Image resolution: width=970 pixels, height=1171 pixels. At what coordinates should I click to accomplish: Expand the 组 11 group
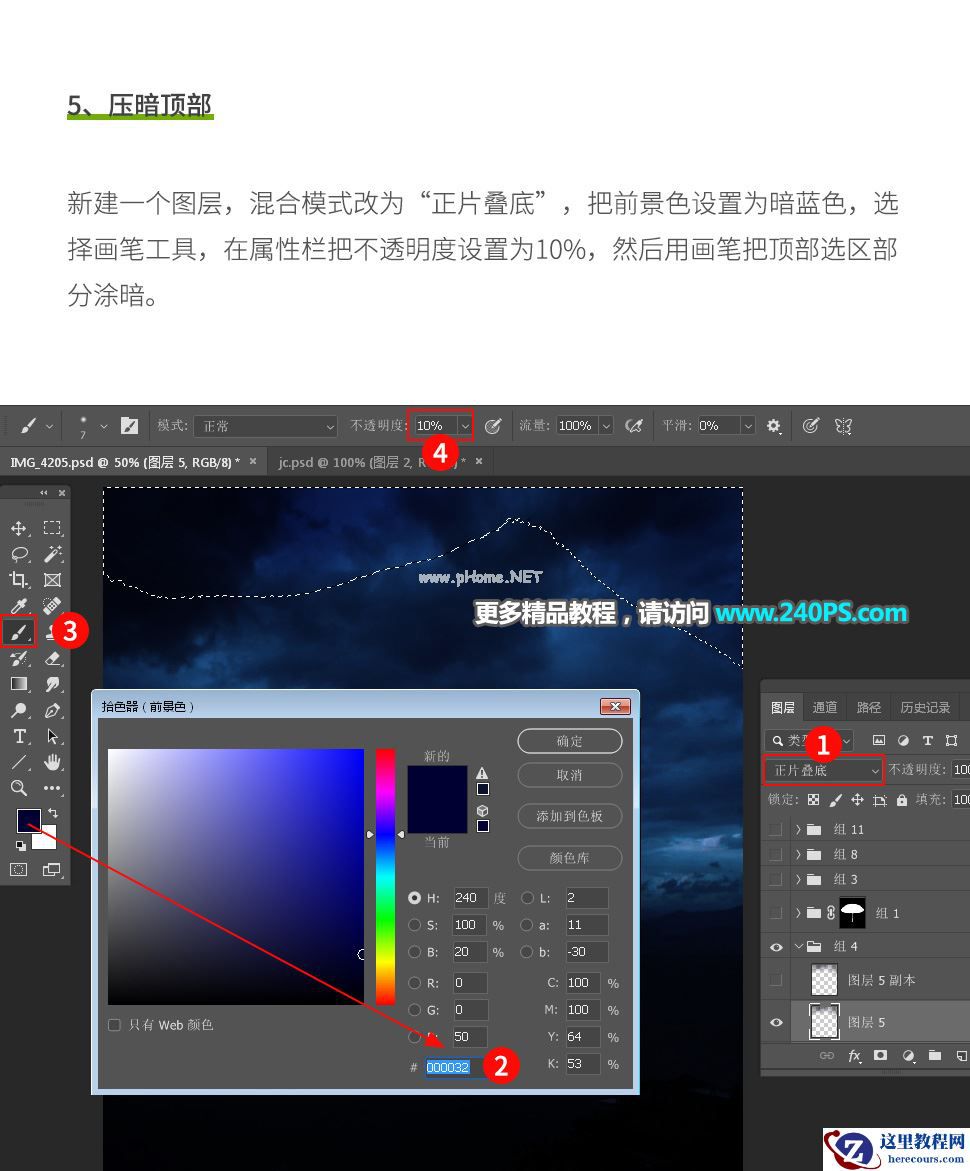pyautogui.click(x=798, y=829)
